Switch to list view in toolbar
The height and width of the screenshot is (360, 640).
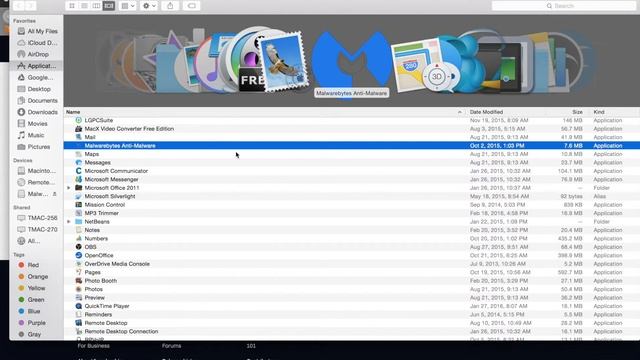pyautogui.click(x=84, y=6)
